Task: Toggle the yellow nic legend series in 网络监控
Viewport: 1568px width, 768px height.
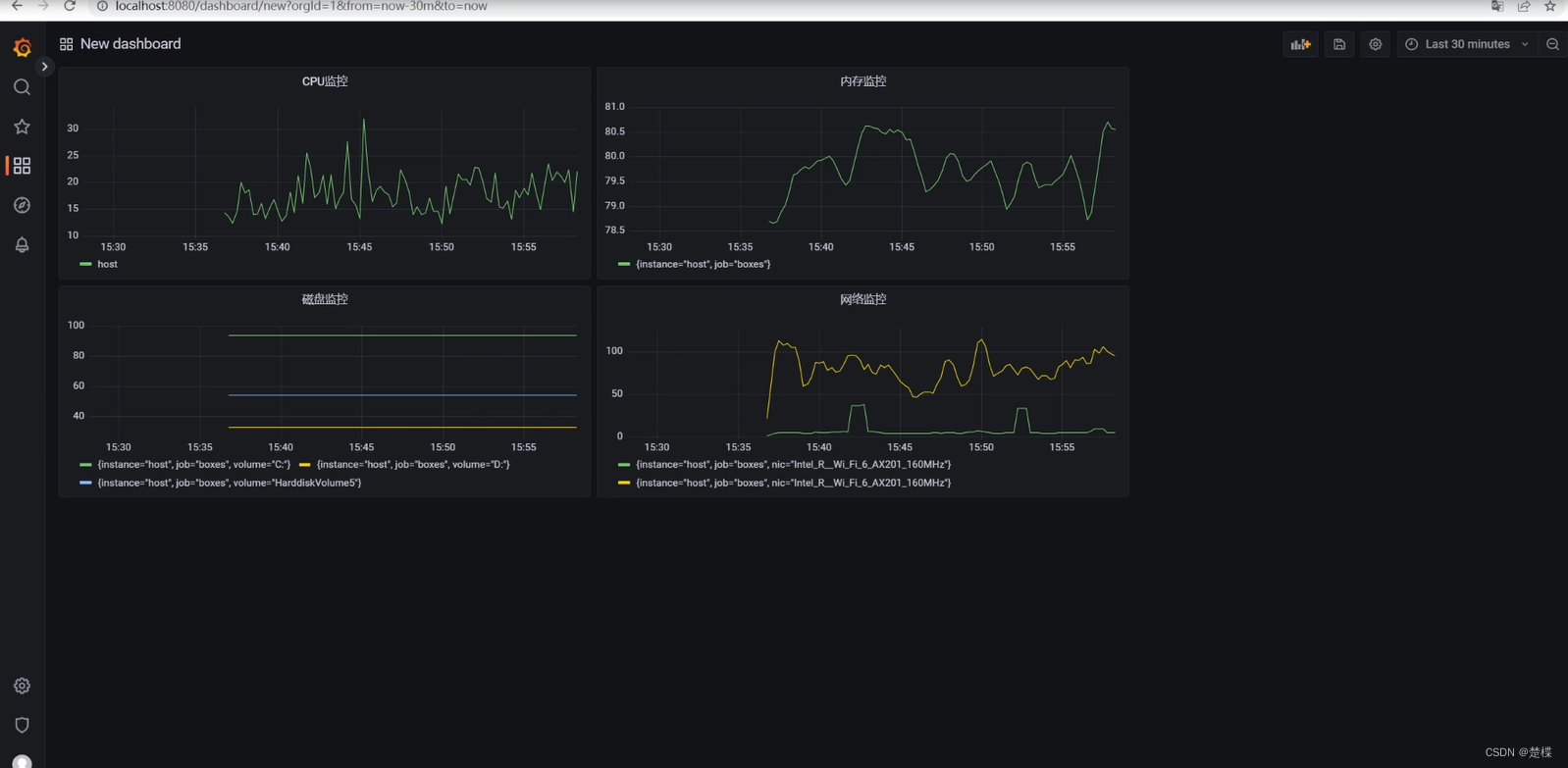Action: pyautogui.click(x=793, y=483)
